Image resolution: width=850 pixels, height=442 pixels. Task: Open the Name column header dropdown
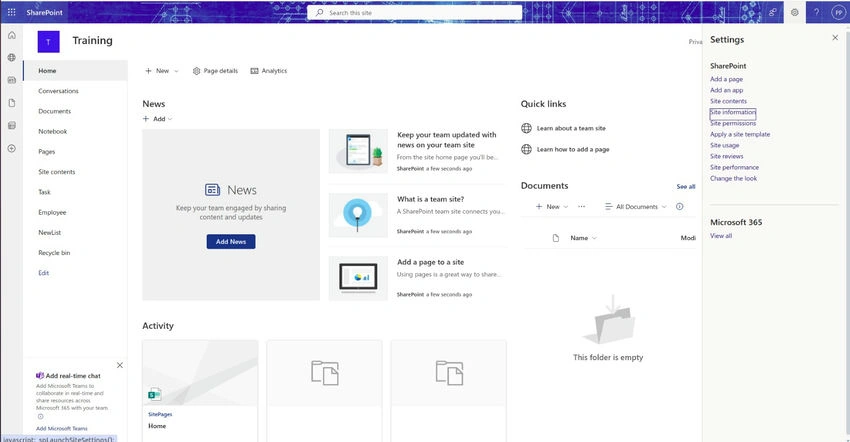point(583,238)
